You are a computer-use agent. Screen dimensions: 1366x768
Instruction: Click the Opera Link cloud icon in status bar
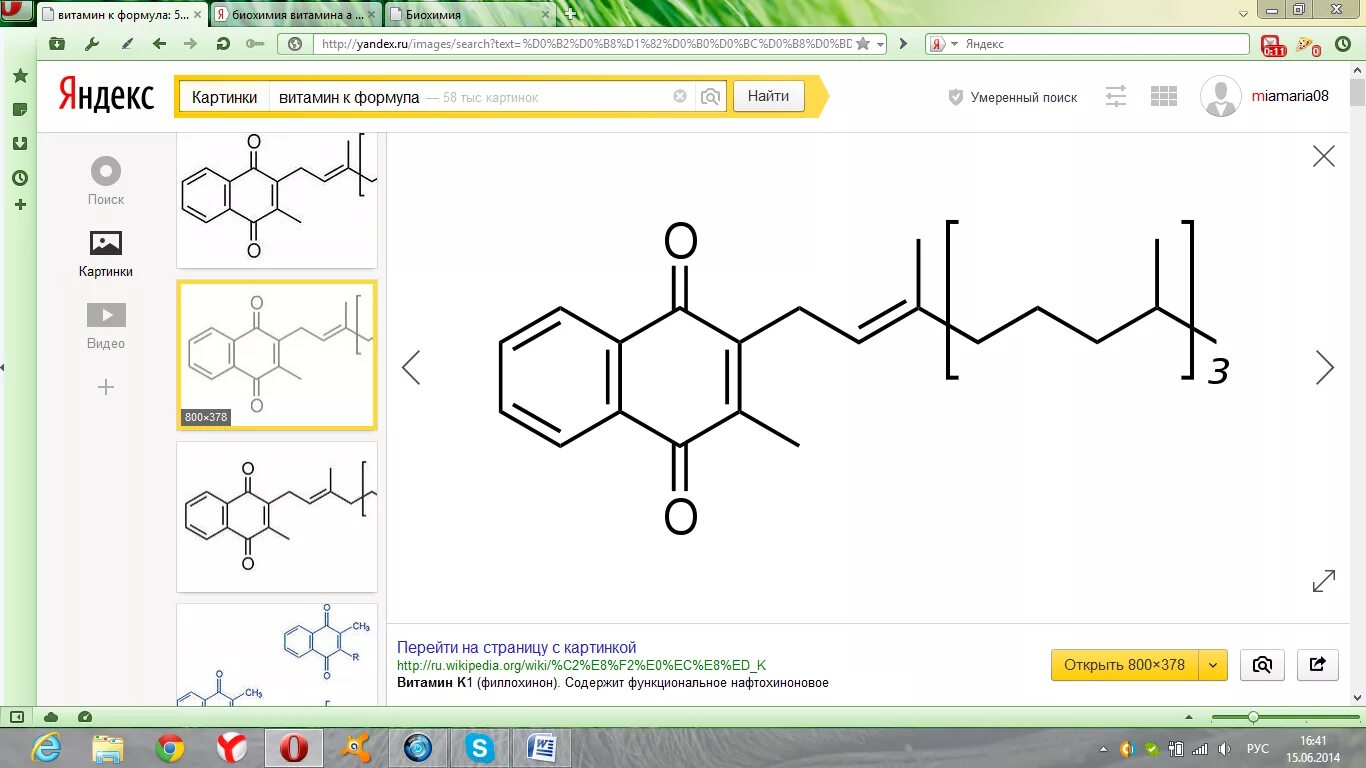51,717
